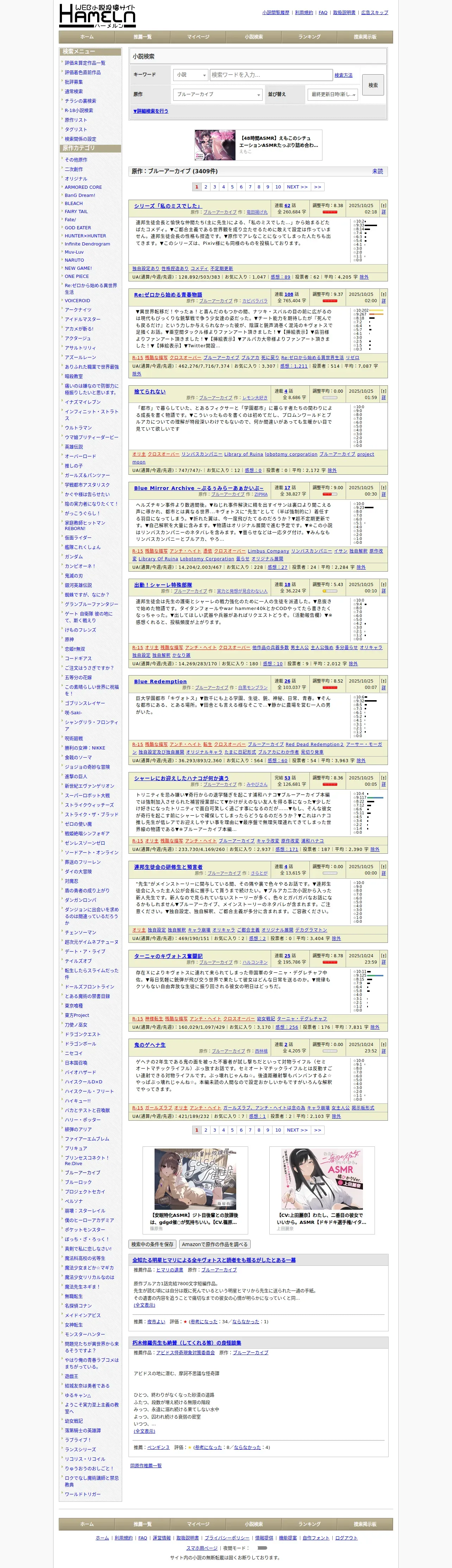Image resolution: width=452 pixels, height=1568 pixels.
Task: Select 東方Project in the category list
Action: tap(77, 1015)
